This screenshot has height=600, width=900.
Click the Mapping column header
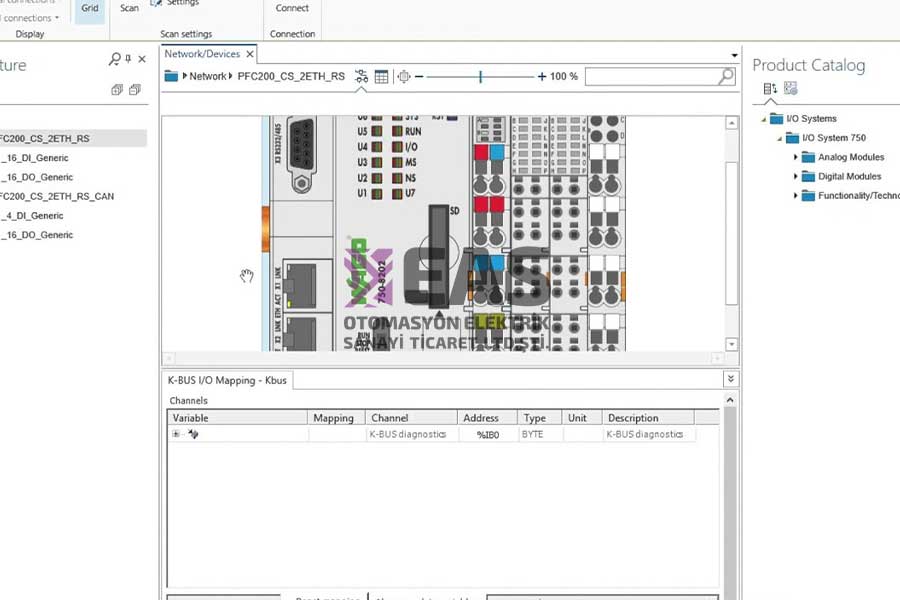[x=336, y=418]
